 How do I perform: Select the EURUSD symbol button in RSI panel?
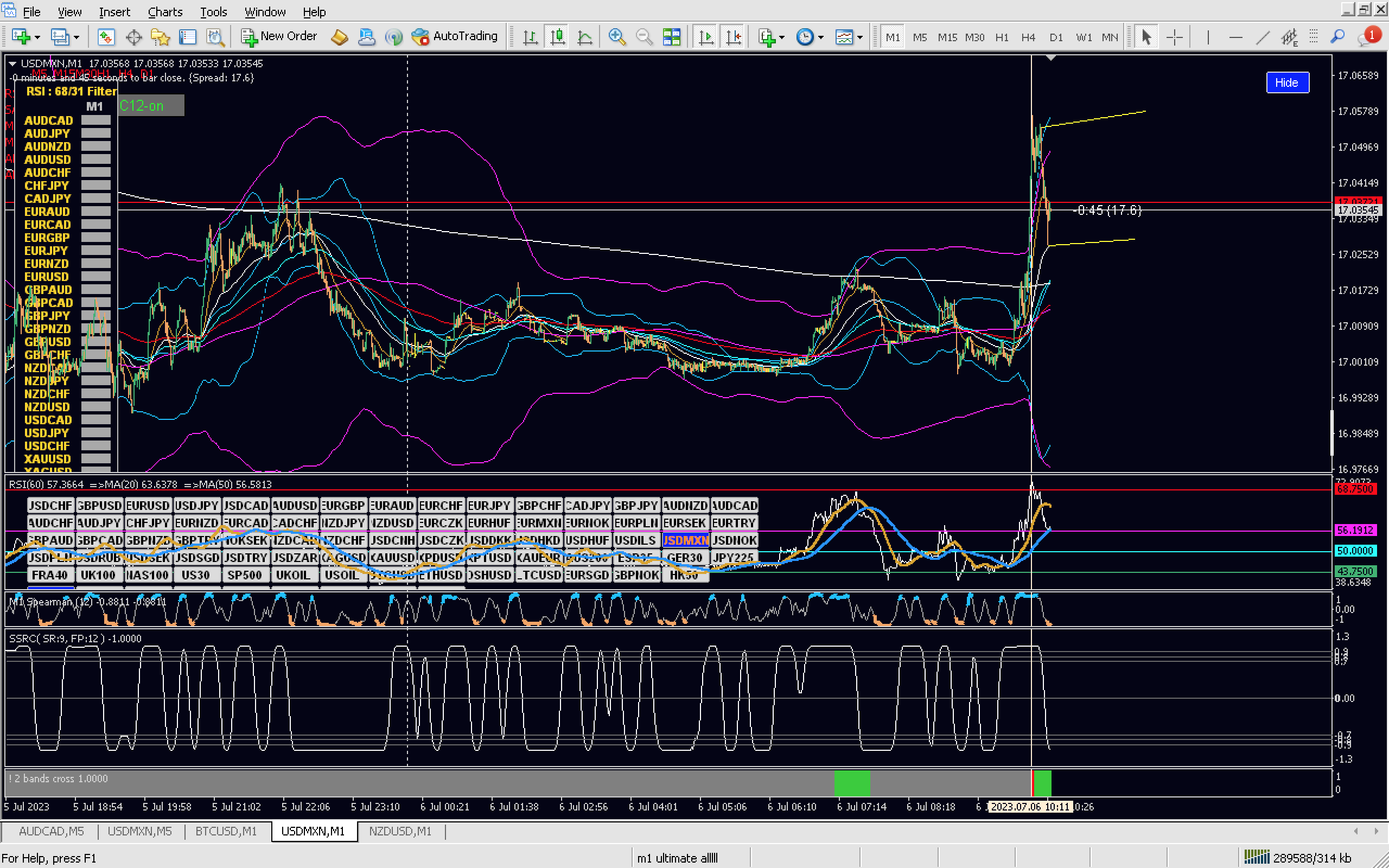pyautogui.click(x=148, y=505)
